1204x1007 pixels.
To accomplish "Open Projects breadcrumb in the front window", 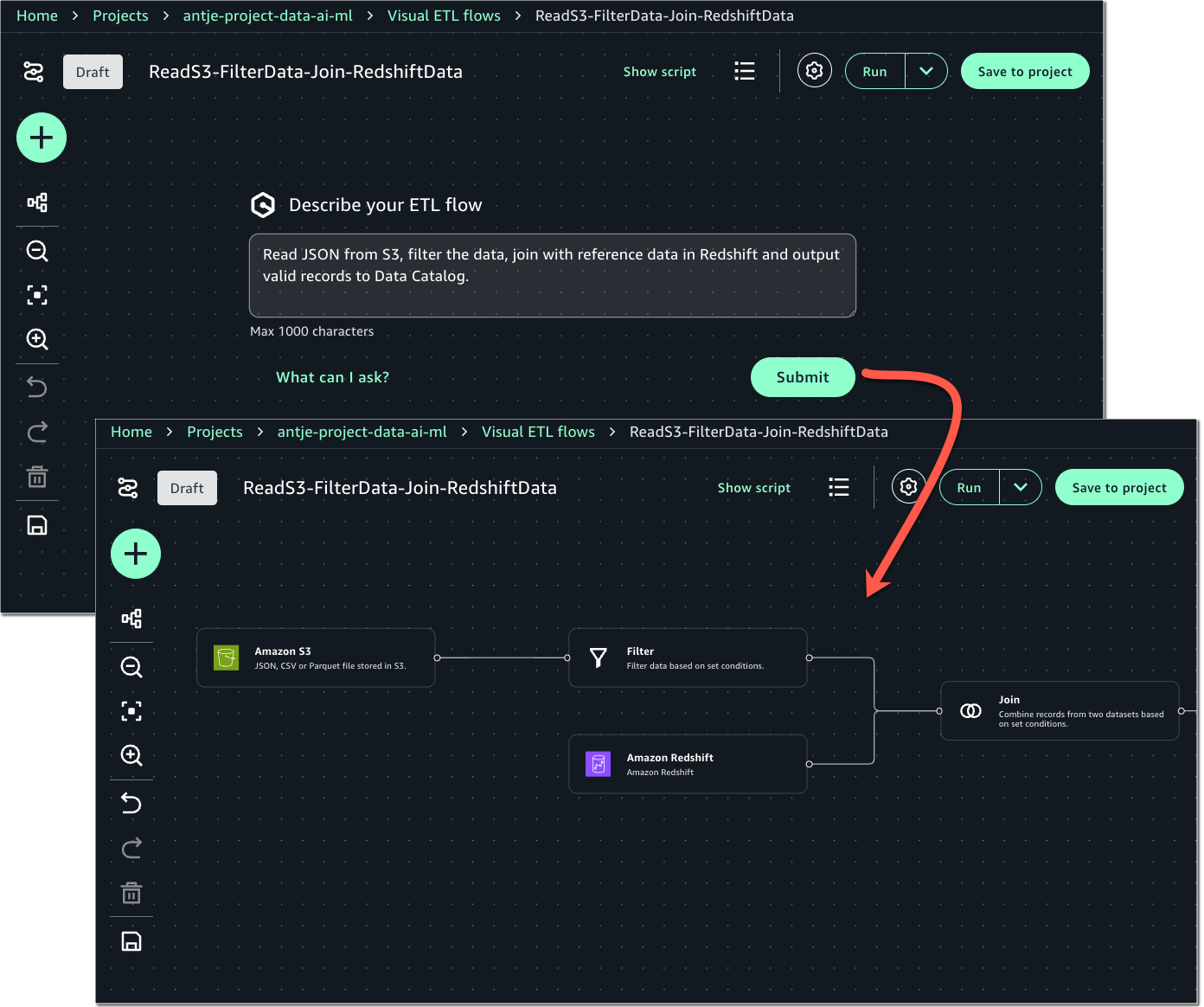I will 215,432.
